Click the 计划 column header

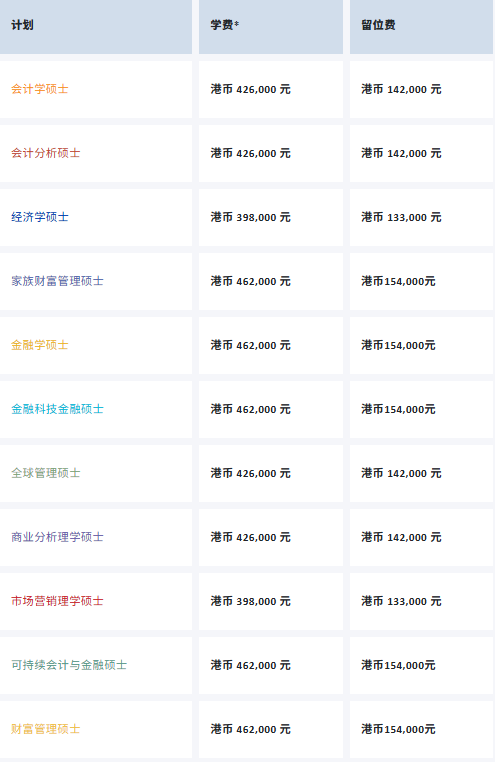pyautogui.click(x=96, y=26)
